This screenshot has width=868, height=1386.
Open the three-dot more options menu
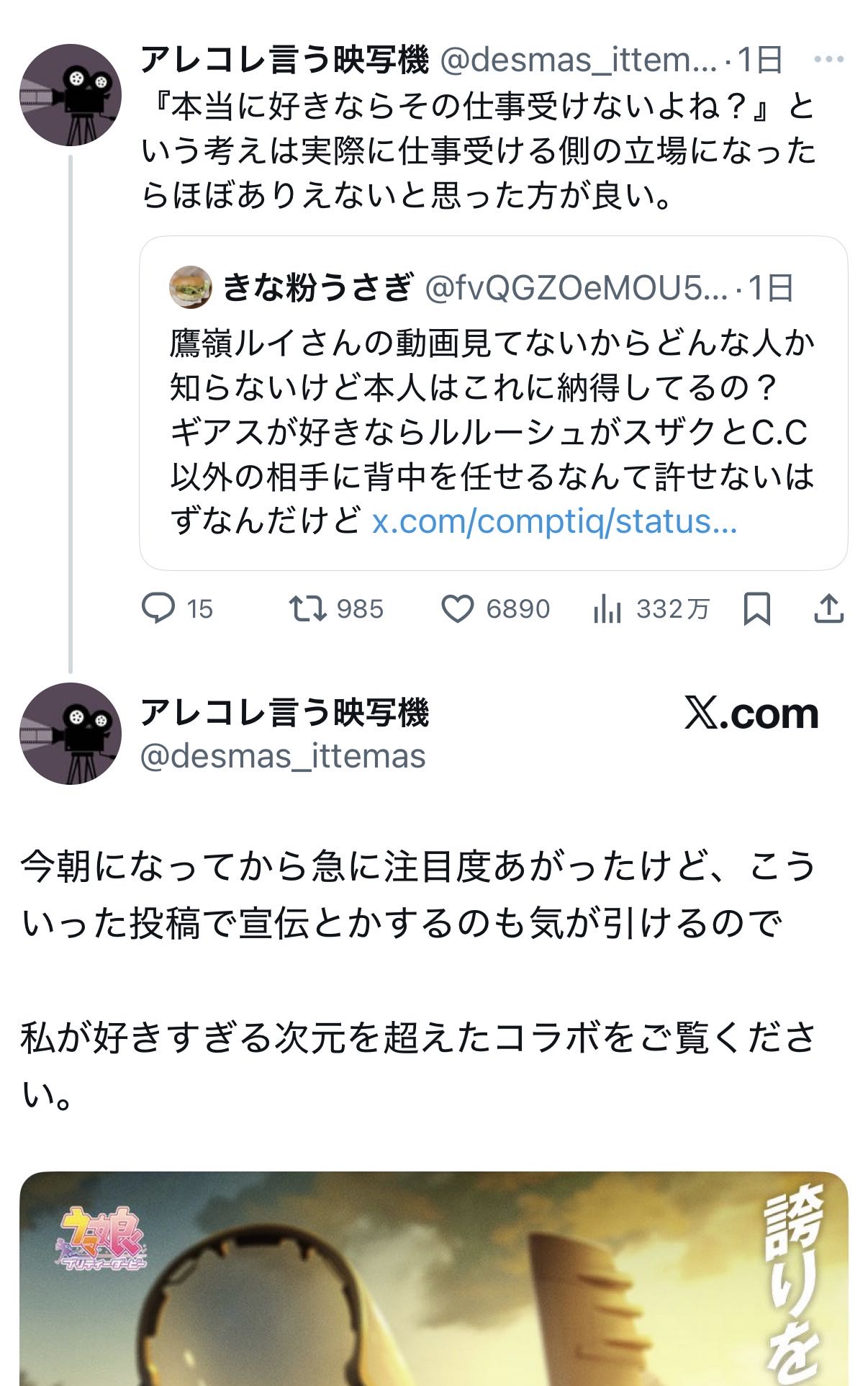click(x=828, y=60)
